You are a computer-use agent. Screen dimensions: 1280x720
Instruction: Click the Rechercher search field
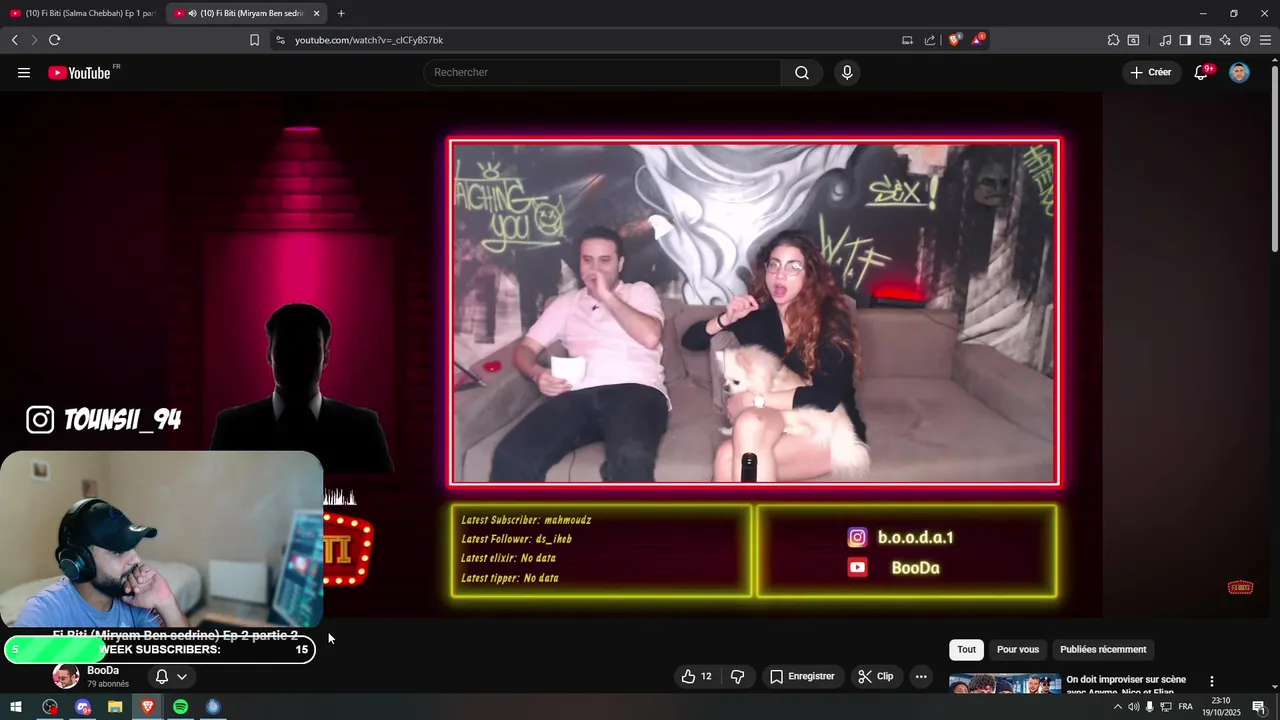tap(603, 73)
